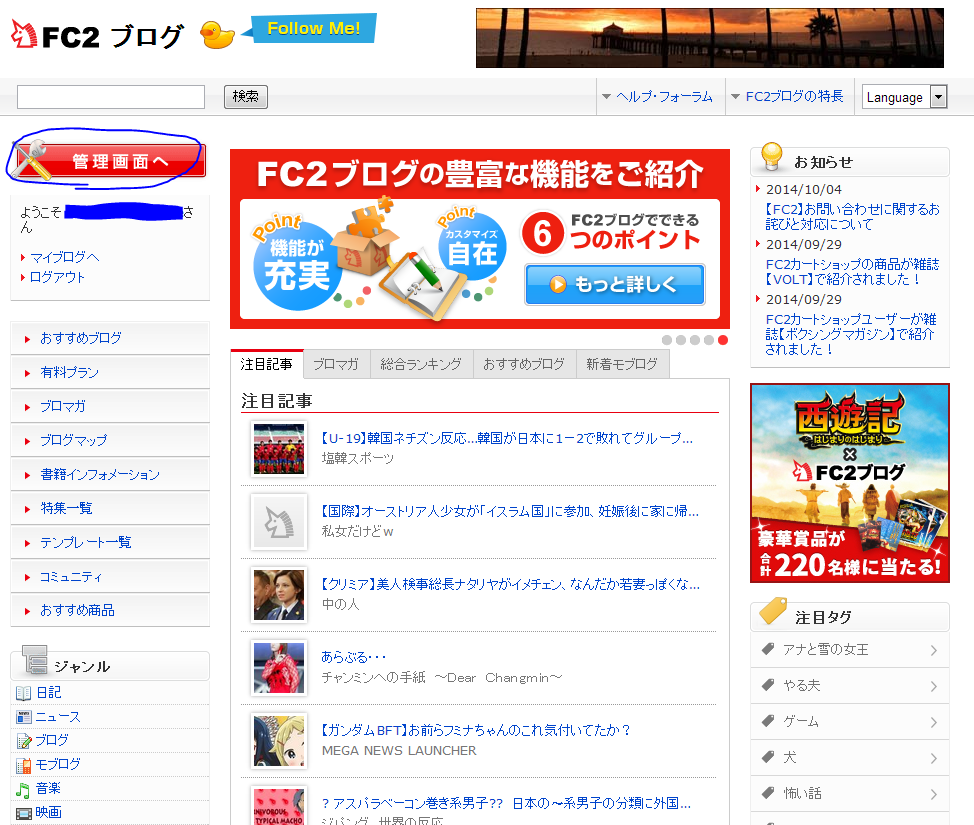The width and height of the screenshot is (974, 825).
Task: Switch to the おすすめブログ tab
Action: click(524, 364)
